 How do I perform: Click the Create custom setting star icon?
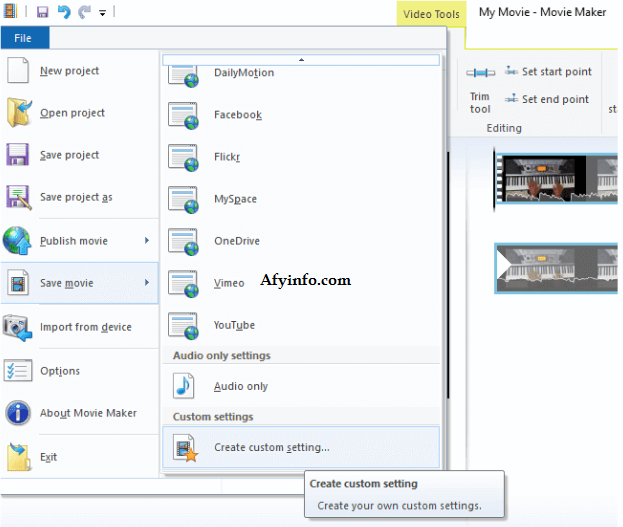[x=186, y=448]
